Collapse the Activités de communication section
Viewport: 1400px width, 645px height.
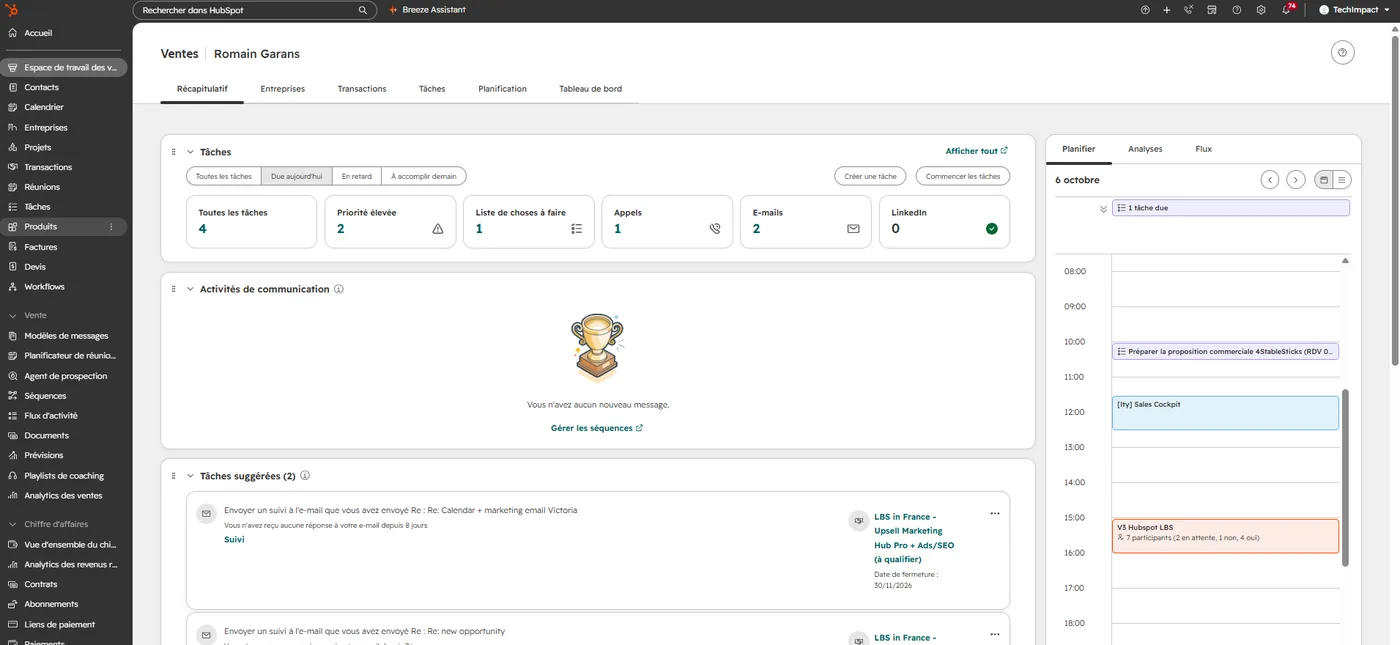tap(190, 289)
